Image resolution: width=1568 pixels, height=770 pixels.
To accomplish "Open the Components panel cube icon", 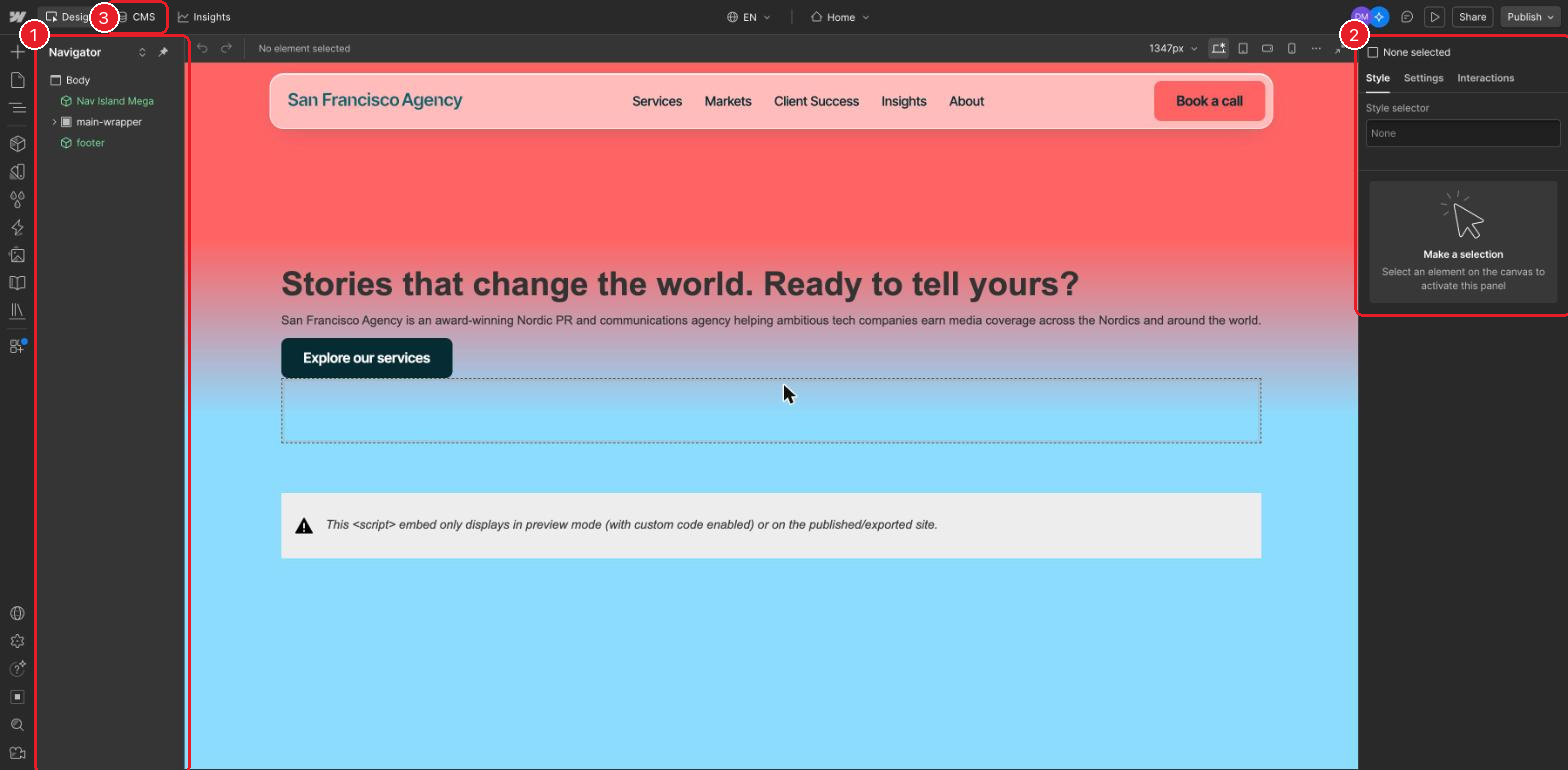I will click(x=17, y=144).
